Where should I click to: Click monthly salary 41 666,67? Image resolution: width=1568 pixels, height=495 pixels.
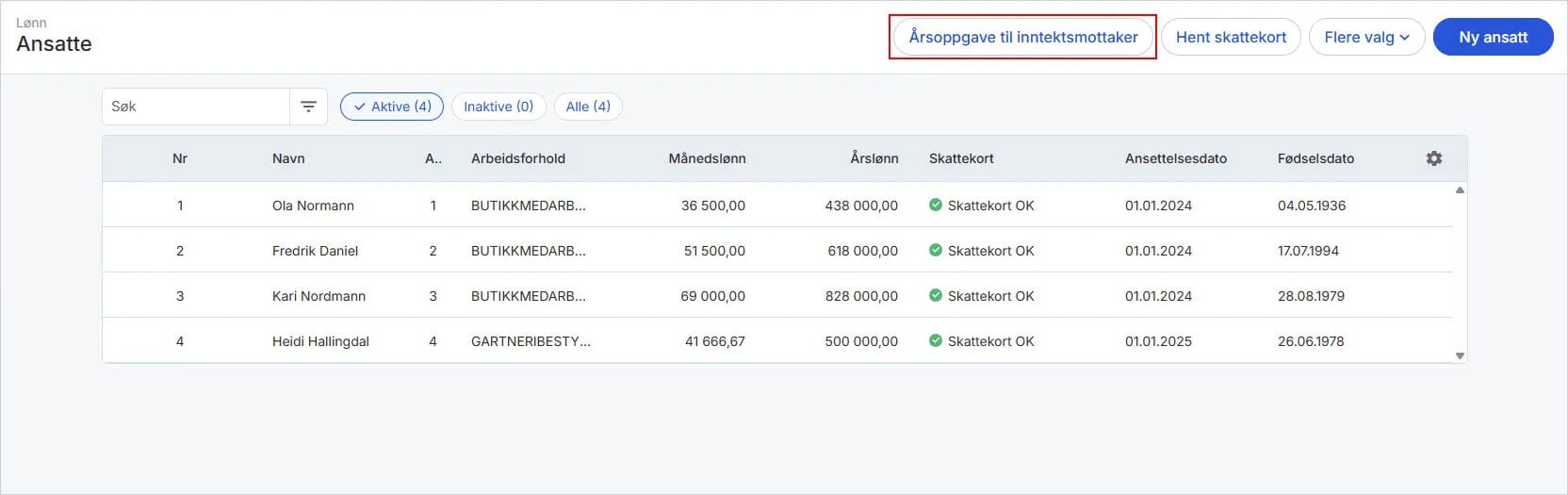(x=715, y=341)
